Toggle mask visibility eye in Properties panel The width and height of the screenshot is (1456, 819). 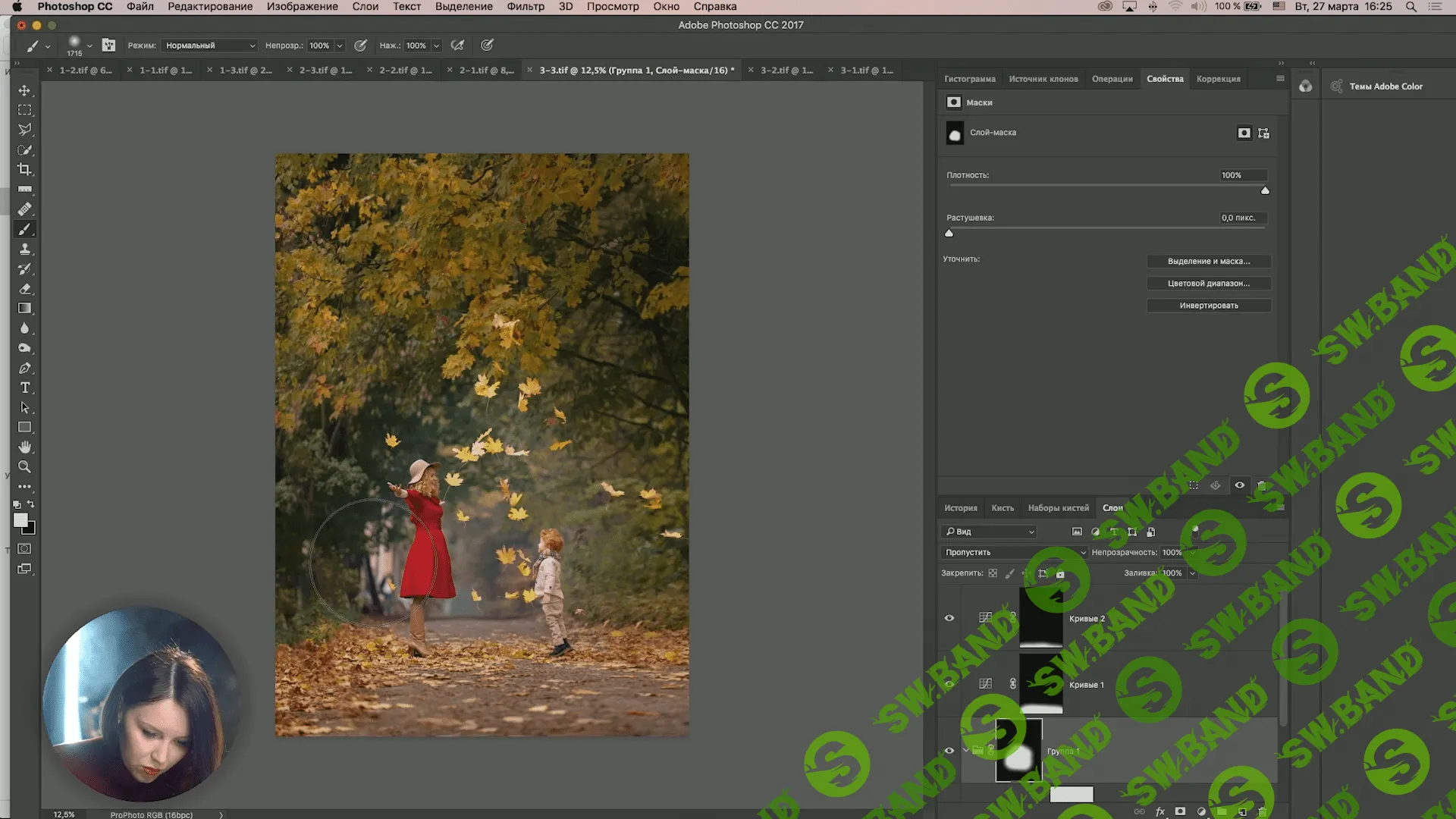pyautogui.click(x=1239, y=485)
